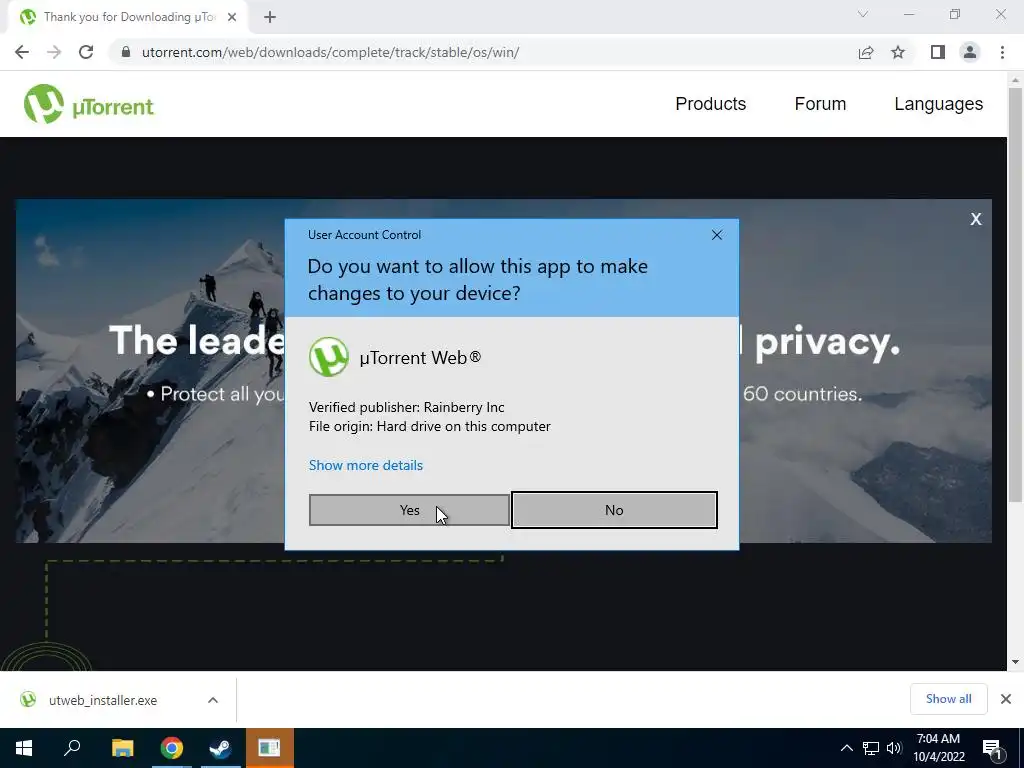Reload the current page
The height and width of the screenshot is (768, 1024).
pos(86,52)
